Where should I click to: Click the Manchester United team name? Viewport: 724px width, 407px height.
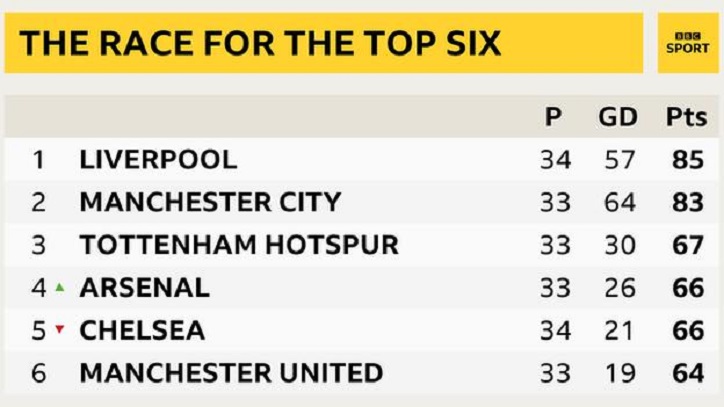click(231, 373)
